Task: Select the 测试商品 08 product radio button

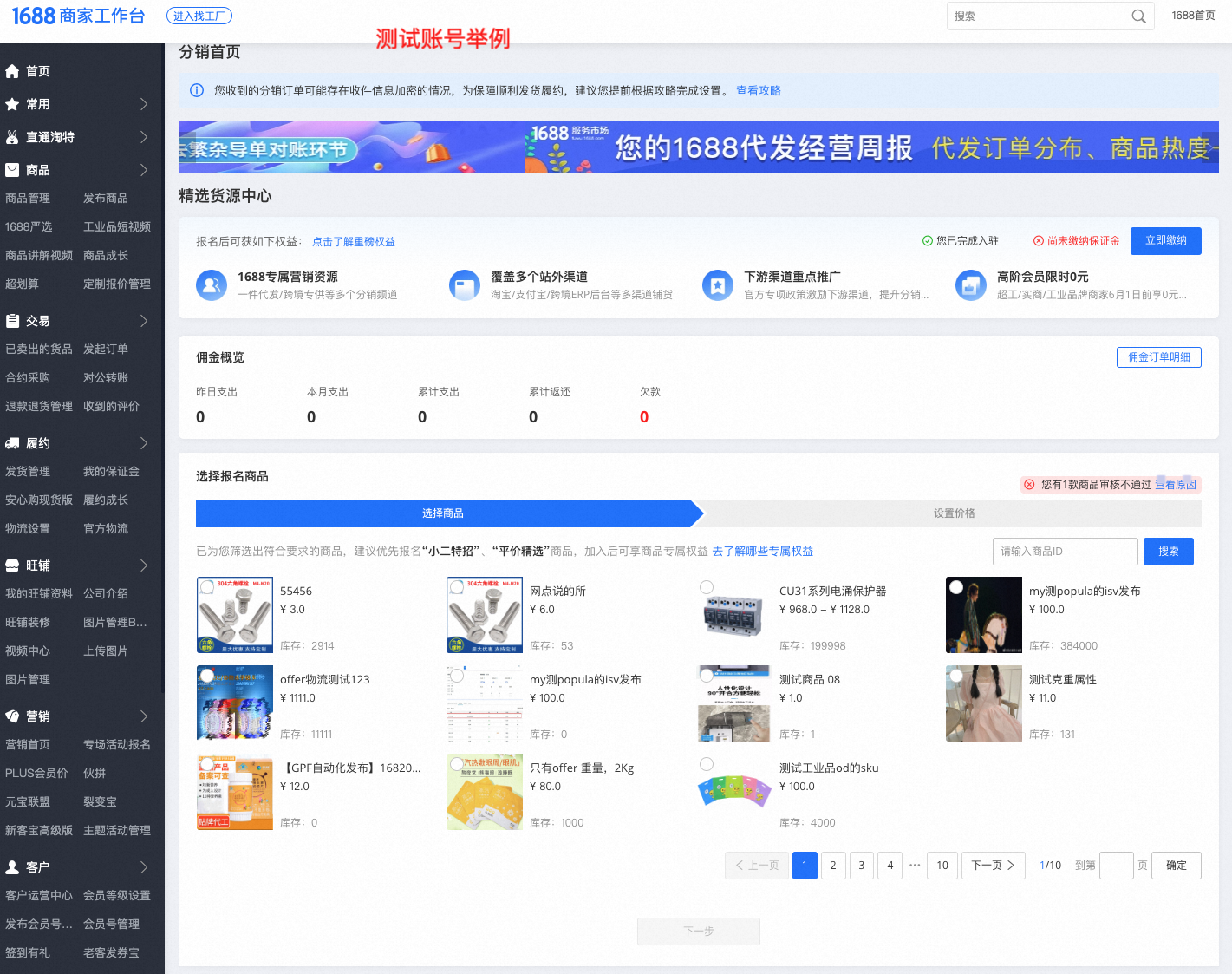Action: [x=707, y=674]
